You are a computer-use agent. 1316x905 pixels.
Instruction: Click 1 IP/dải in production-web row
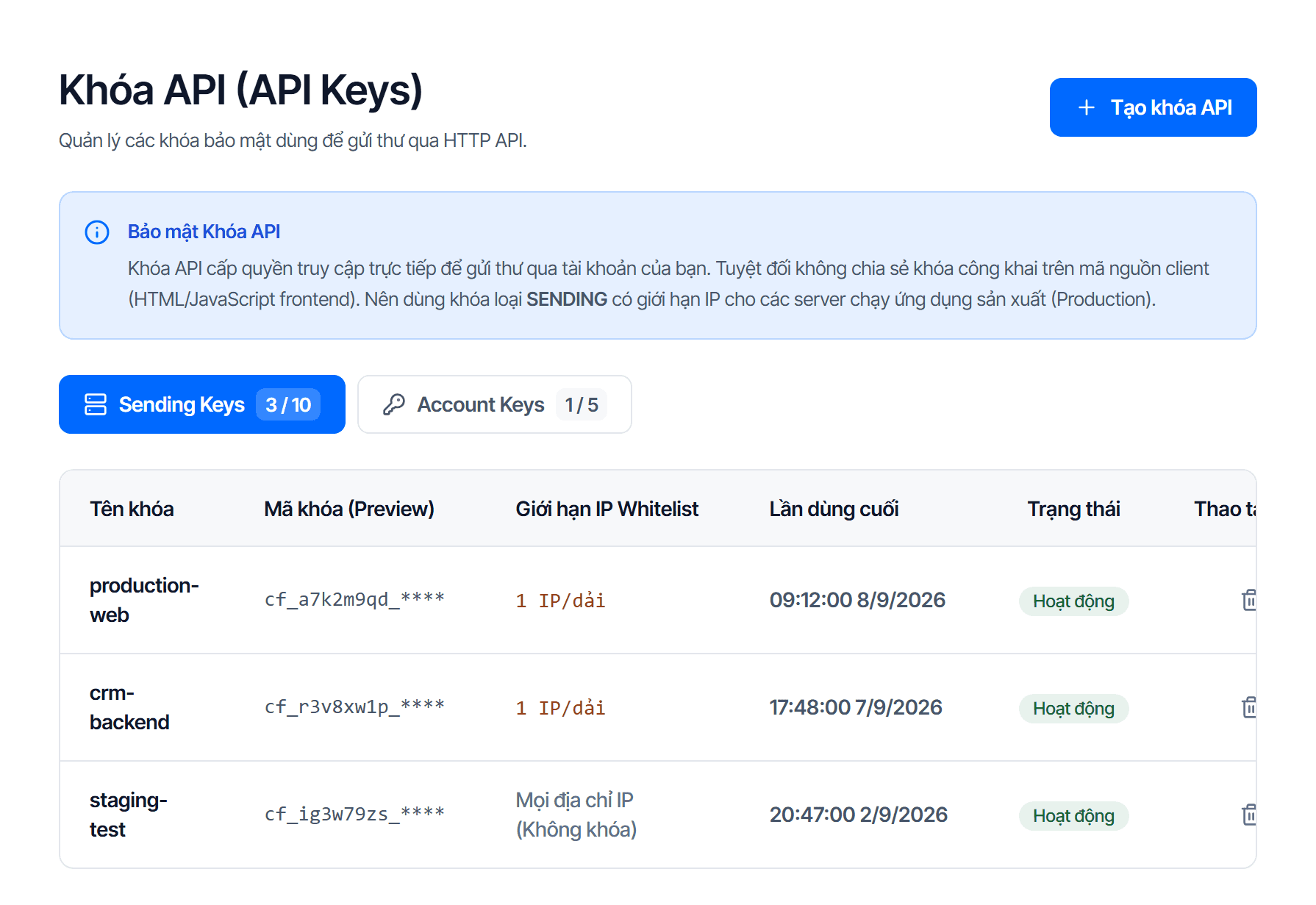coord(560,601)
